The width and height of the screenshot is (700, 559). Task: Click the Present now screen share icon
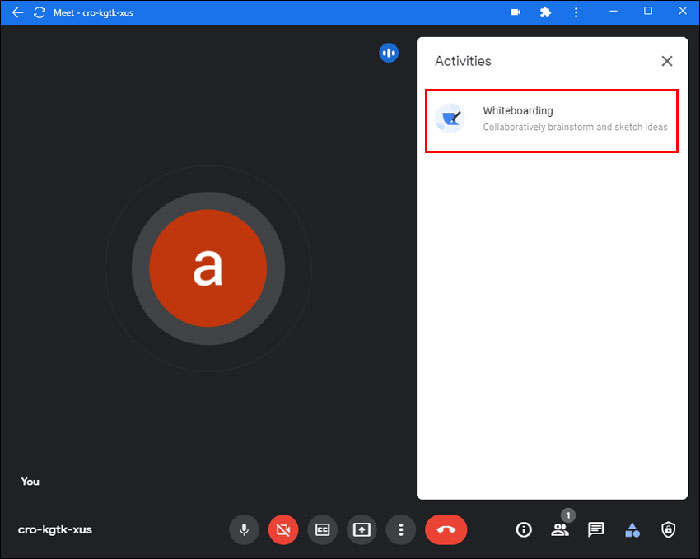coord(361,529)
